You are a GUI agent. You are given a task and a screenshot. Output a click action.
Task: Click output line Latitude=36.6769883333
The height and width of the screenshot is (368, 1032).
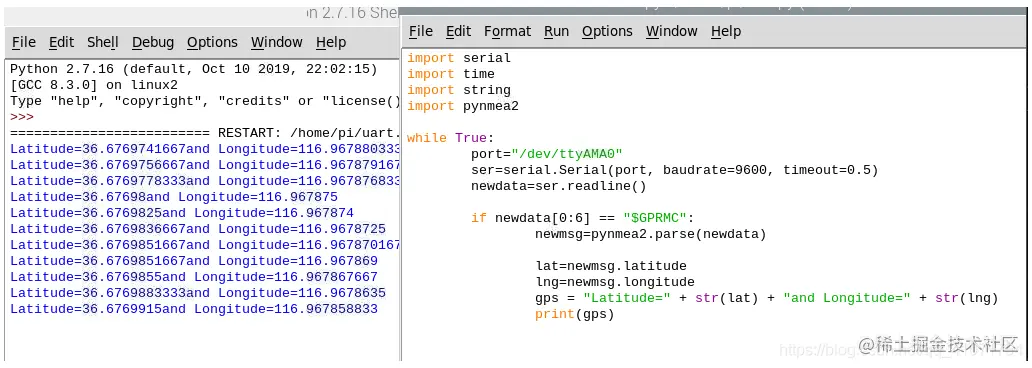(x=198, y=293)
